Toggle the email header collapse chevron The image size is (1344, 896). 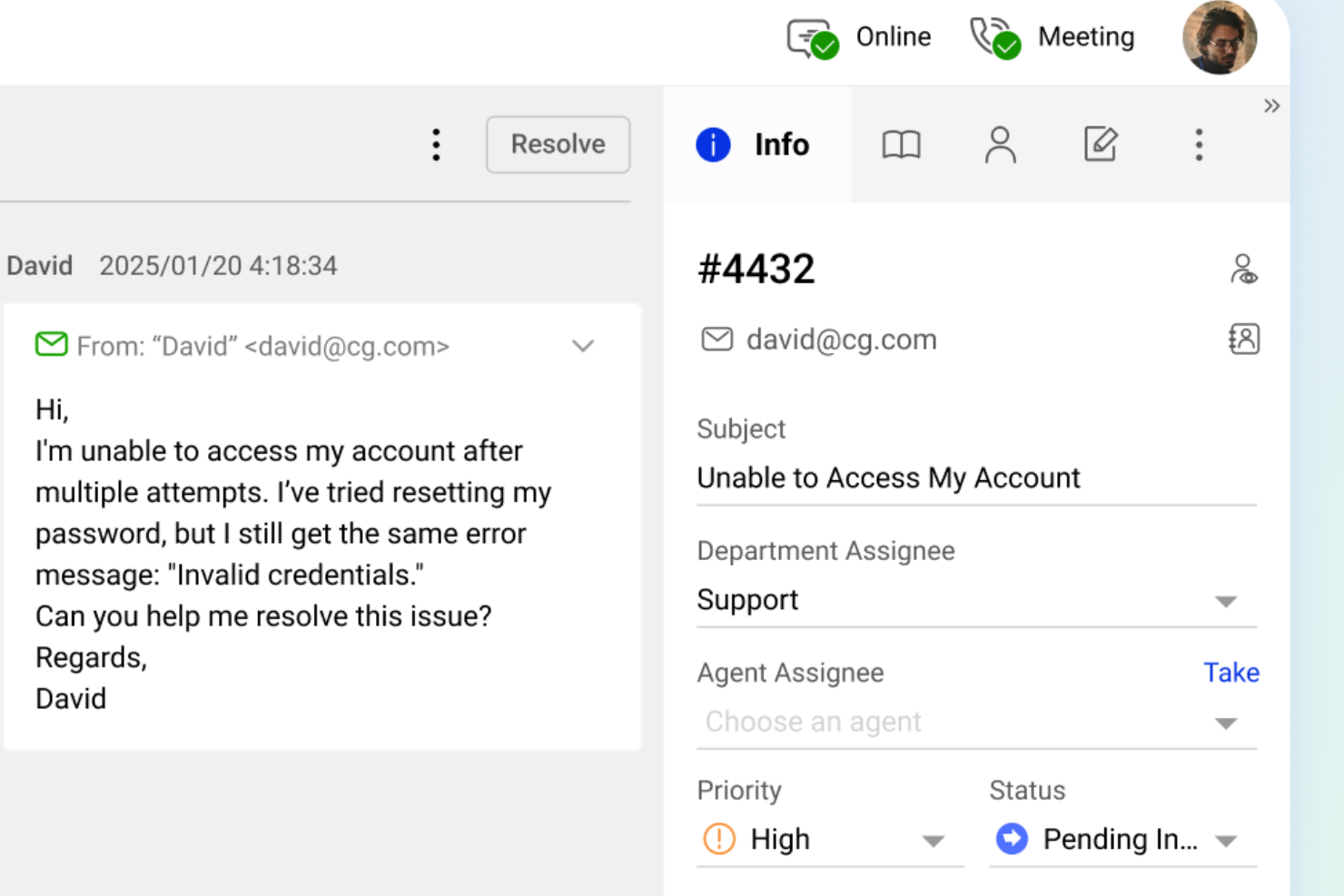(583, 346)
